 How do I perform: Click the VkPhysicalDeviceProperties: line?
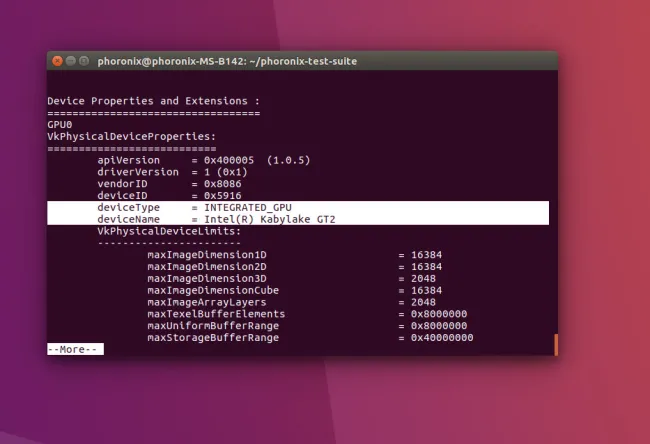[131, 136]
